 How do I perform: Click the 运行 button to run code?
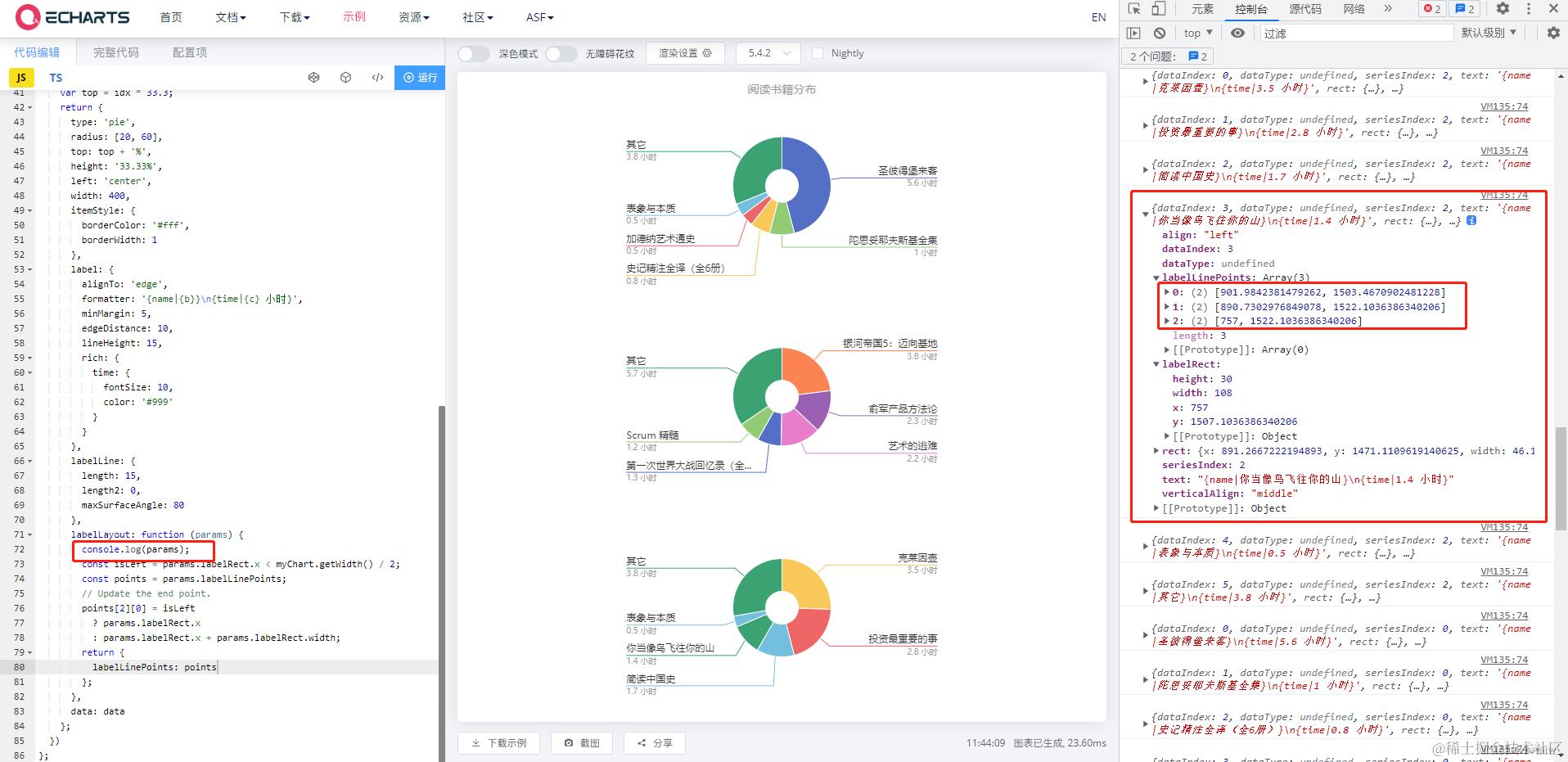[x=419, y=77]
